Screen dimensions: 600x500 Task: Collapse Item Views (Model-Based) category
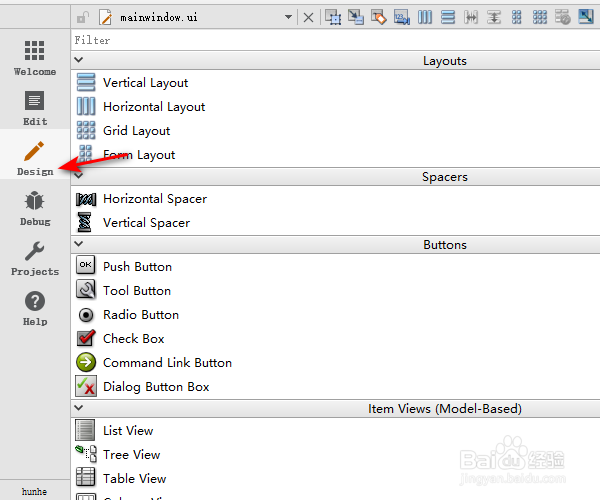pos(78,408)
